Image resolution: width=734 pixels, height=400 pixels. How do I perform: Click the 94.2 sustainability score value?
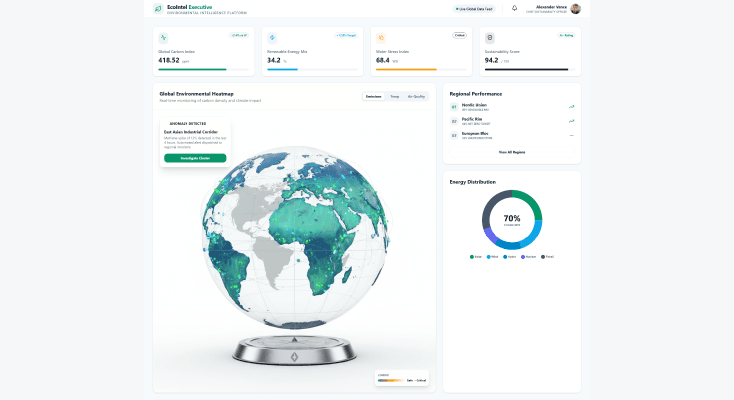pos(492,60)
